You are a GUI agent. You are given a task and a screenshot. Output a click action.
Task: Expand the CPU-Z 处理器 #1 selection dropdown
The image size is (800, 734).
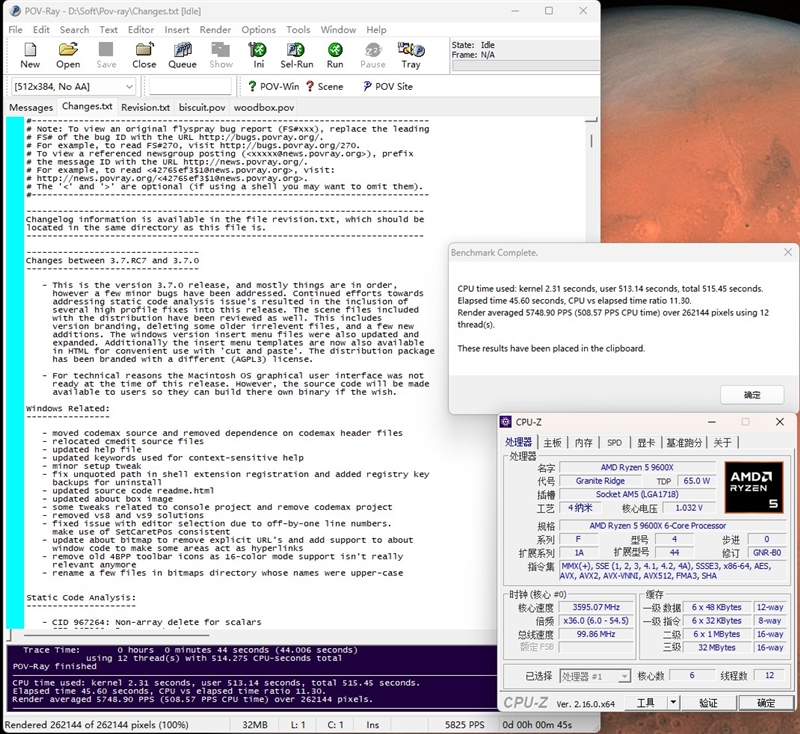tap(624, 677)
